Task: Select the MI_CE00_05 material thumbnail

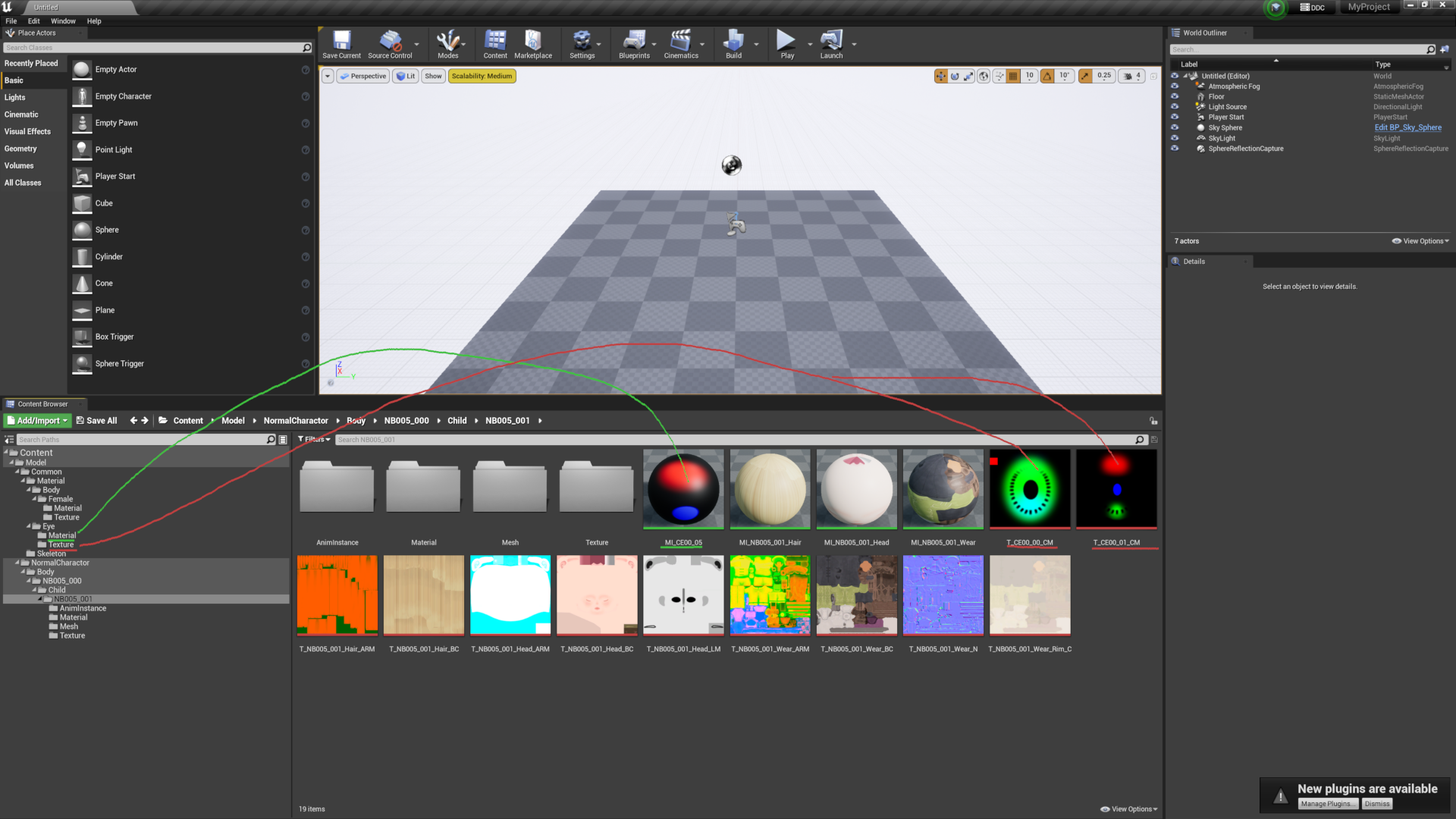Action: pyautogui.click(x=683, y=489)
